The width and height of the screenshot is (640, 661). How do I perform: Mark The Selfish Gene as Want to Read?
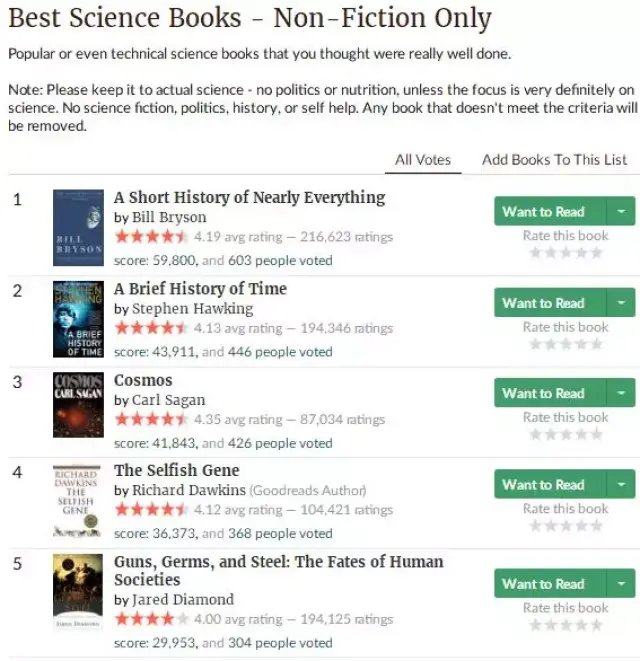click(x=543, y=485)
